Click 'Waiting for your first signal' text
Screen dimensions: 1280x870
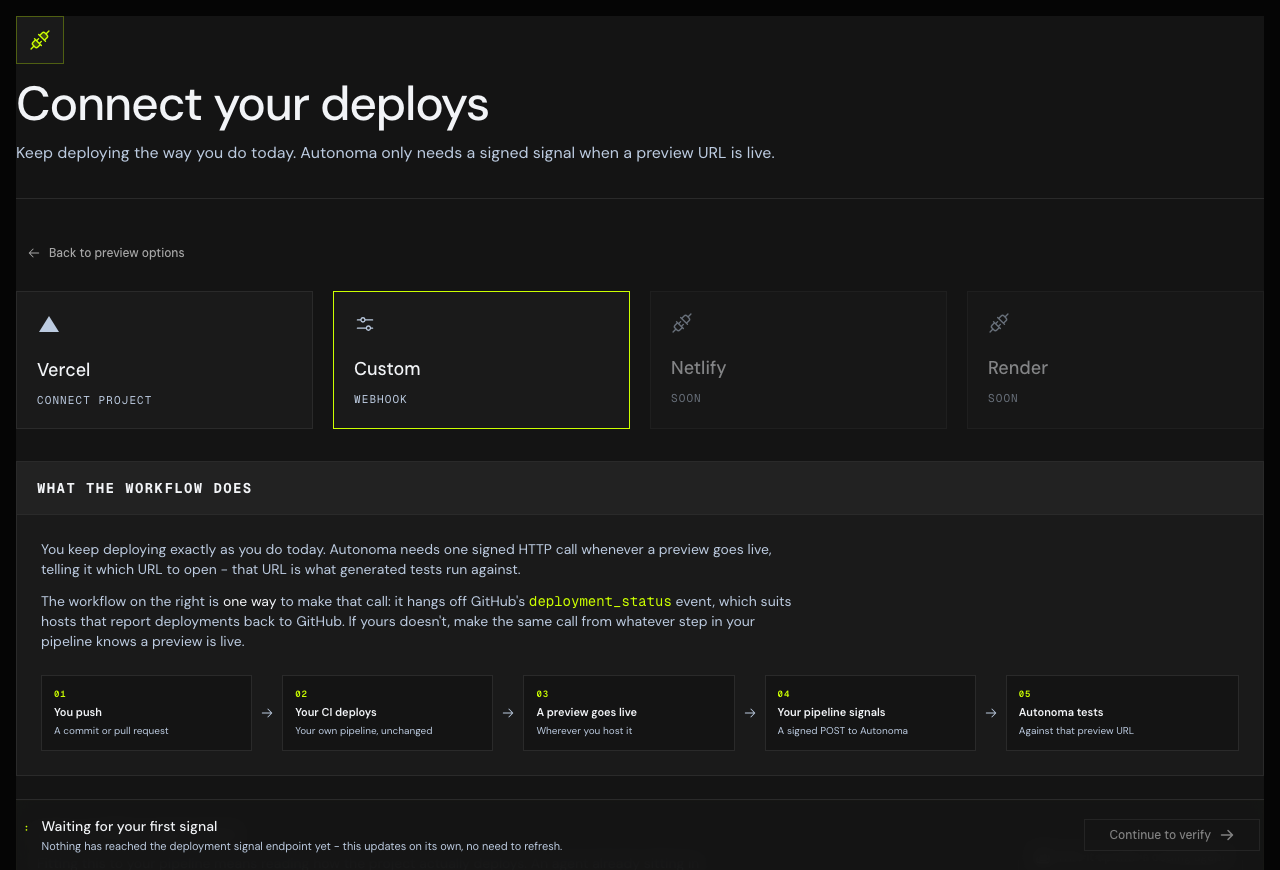click(x=129, y=826)
